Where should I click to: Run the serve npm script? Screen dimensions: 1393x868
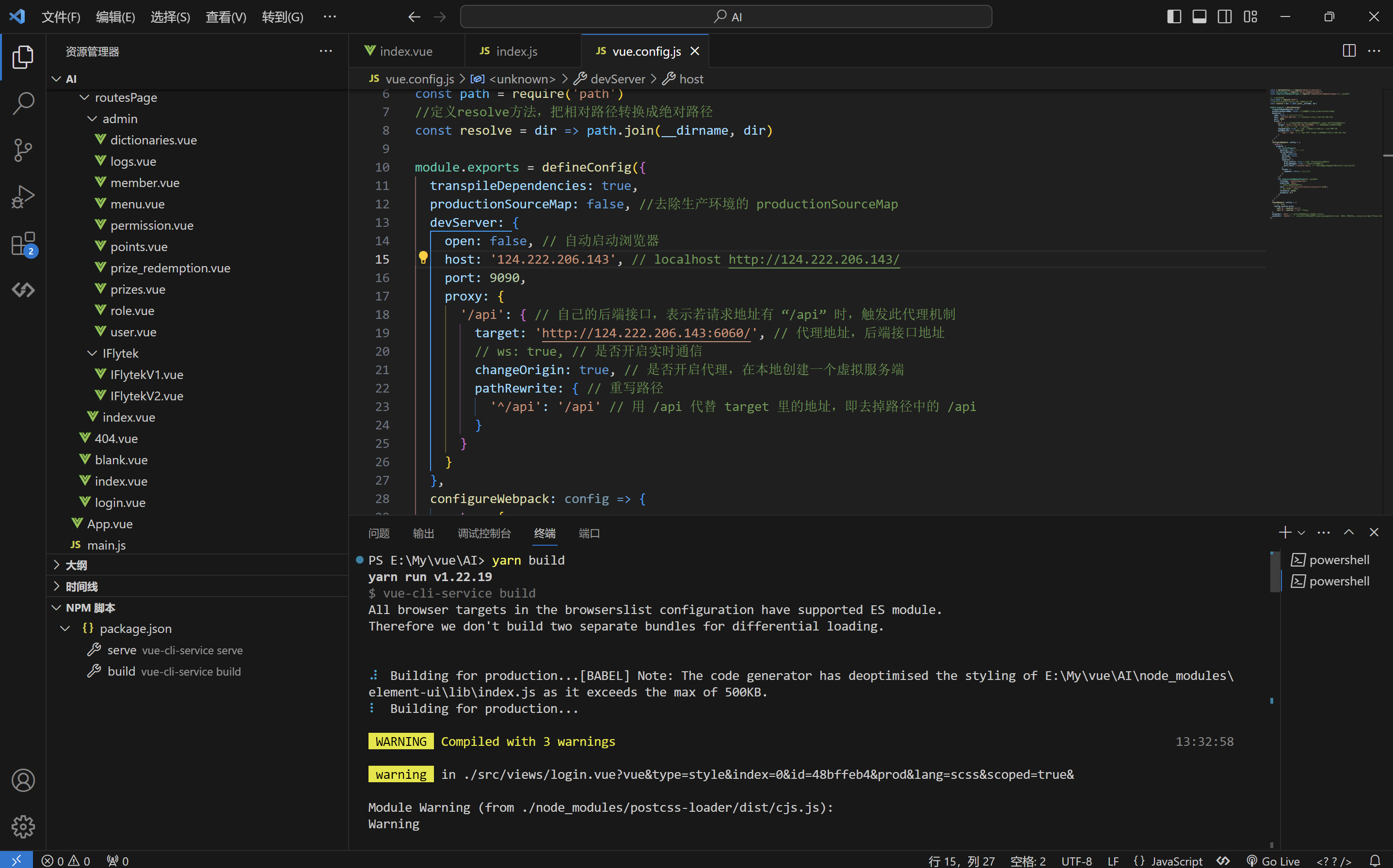click(197, 650)
